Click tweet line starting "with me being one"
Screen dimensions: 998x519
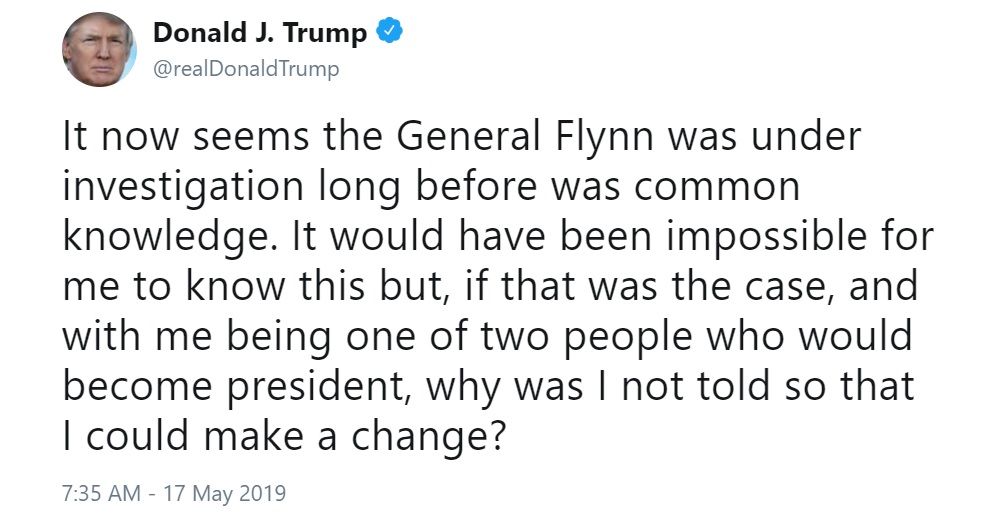(488, 336)
